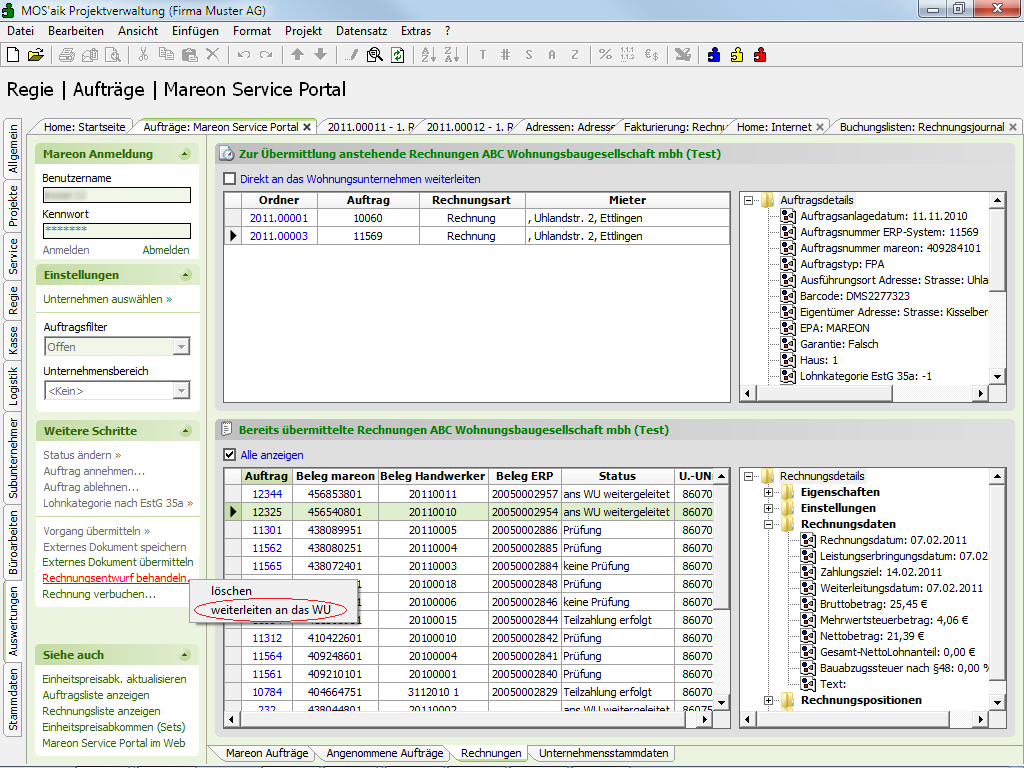Choose 'löschen' in the popup menu
Viewport: 1024px width, 768px height.
[x=231, y=591]
